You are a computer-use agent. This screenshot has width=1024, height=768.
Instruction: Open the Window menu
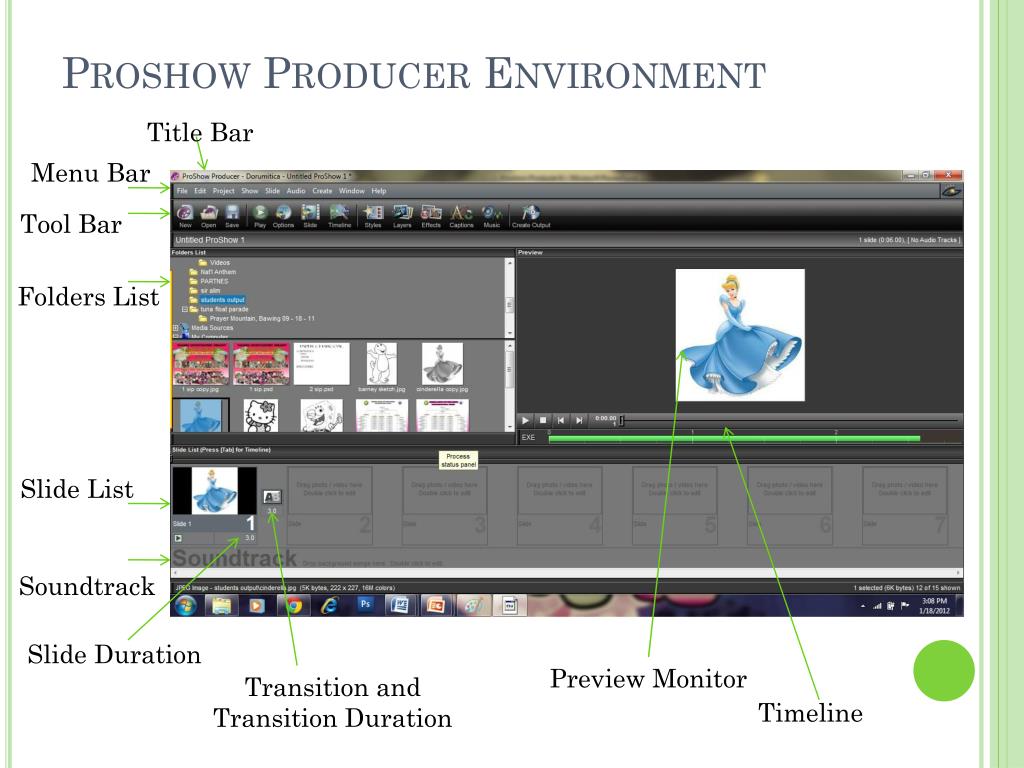click(351, 191)
